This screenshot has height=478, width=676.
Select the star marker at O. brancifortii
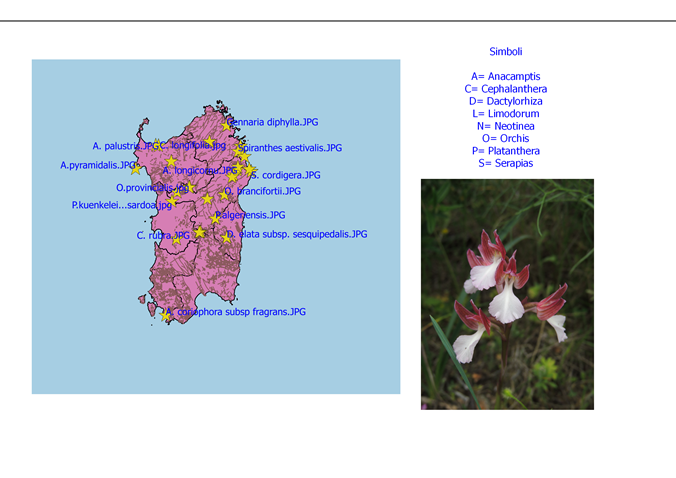[224, 194]
